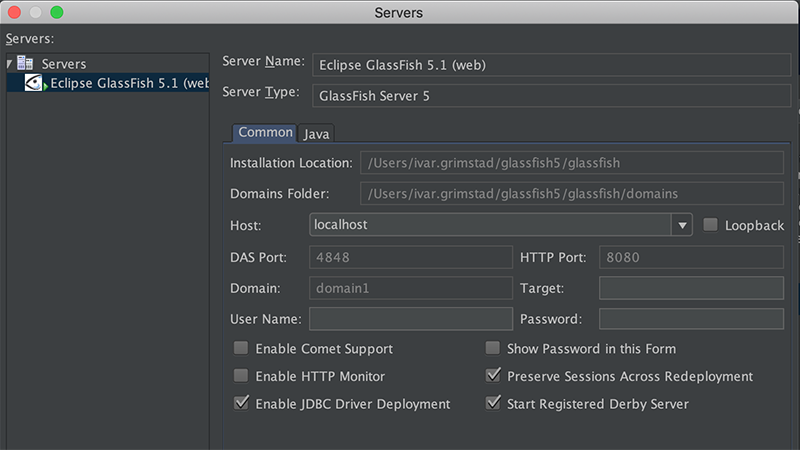Click the Installation Location label
Screen dimensions: 800x450
(x=291, y=163)
